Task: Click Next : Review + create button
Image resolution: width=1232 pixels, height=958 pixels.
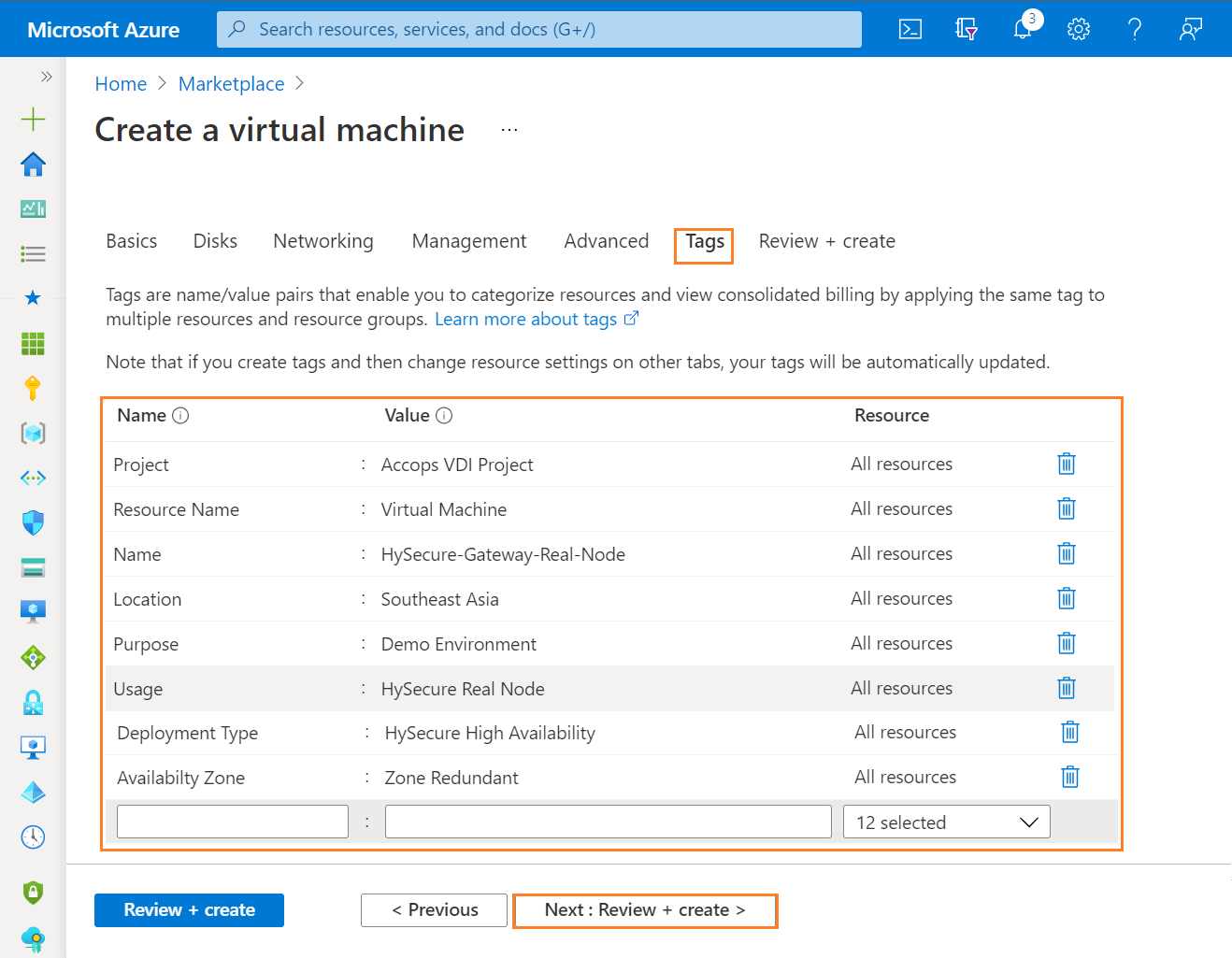Action: tap(645, 910)
